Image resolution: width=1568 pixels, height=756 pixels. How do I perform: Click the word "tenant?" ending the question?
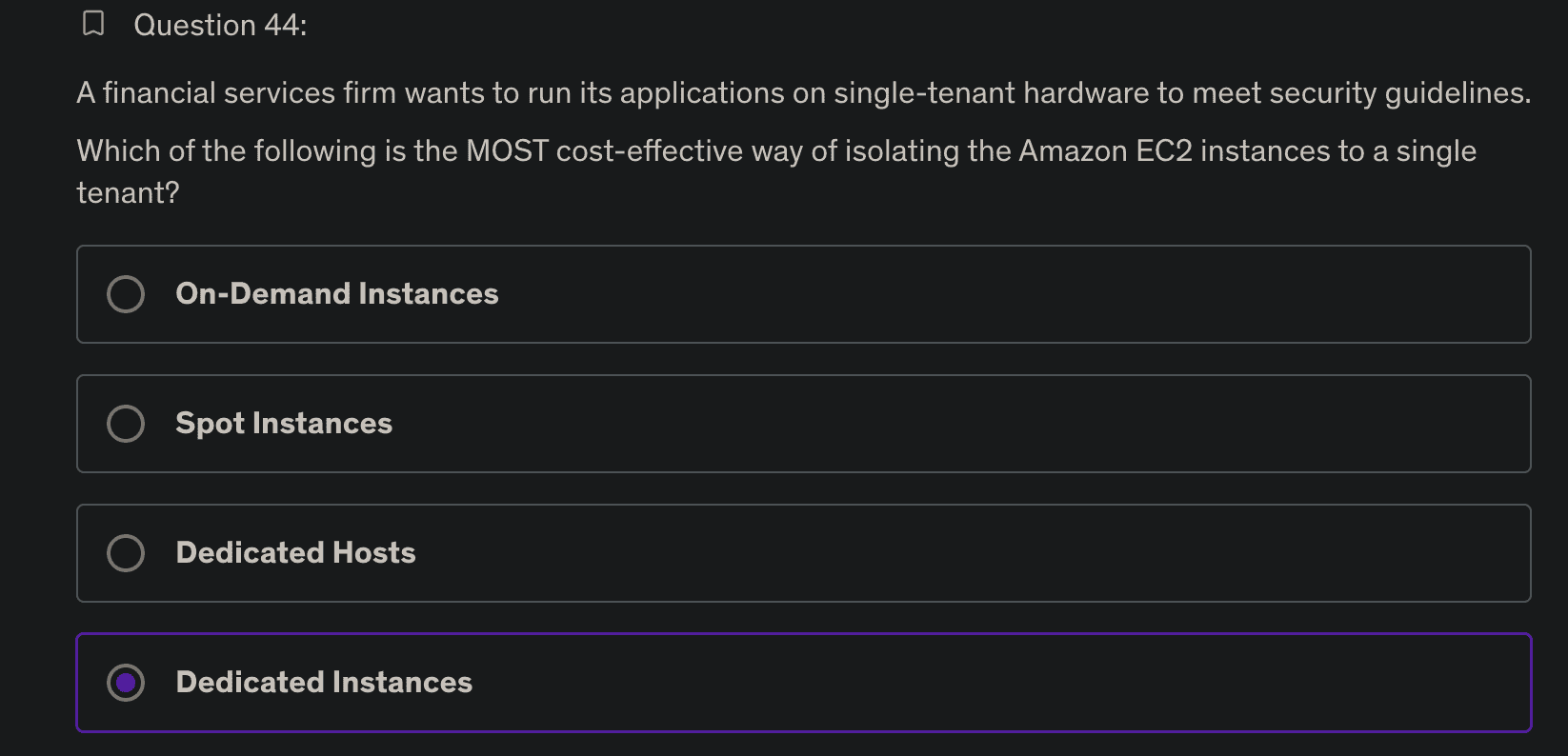[x=128, y=193]
